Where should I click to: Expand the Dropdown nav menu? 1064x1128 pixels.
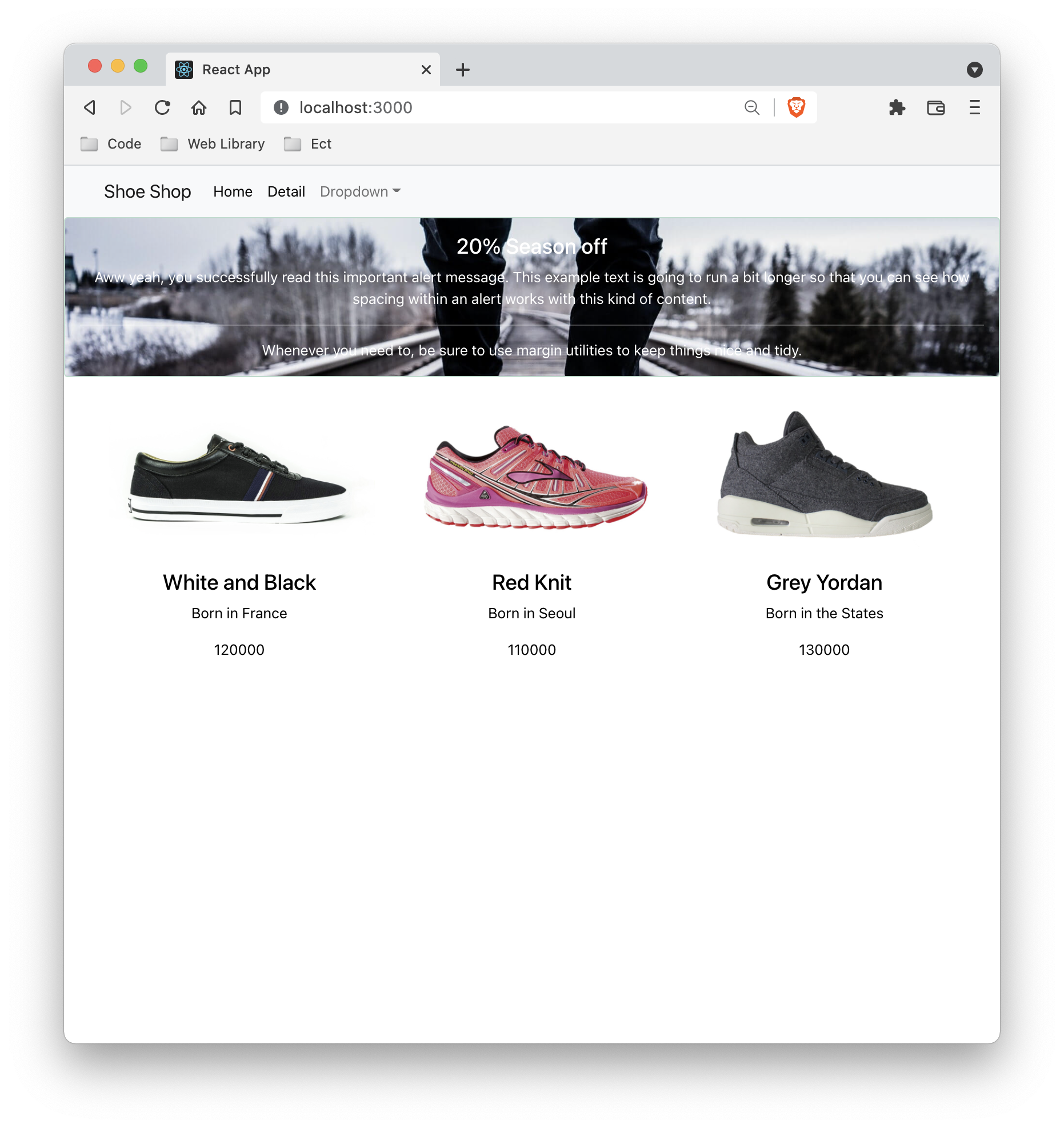pos(360,191)
